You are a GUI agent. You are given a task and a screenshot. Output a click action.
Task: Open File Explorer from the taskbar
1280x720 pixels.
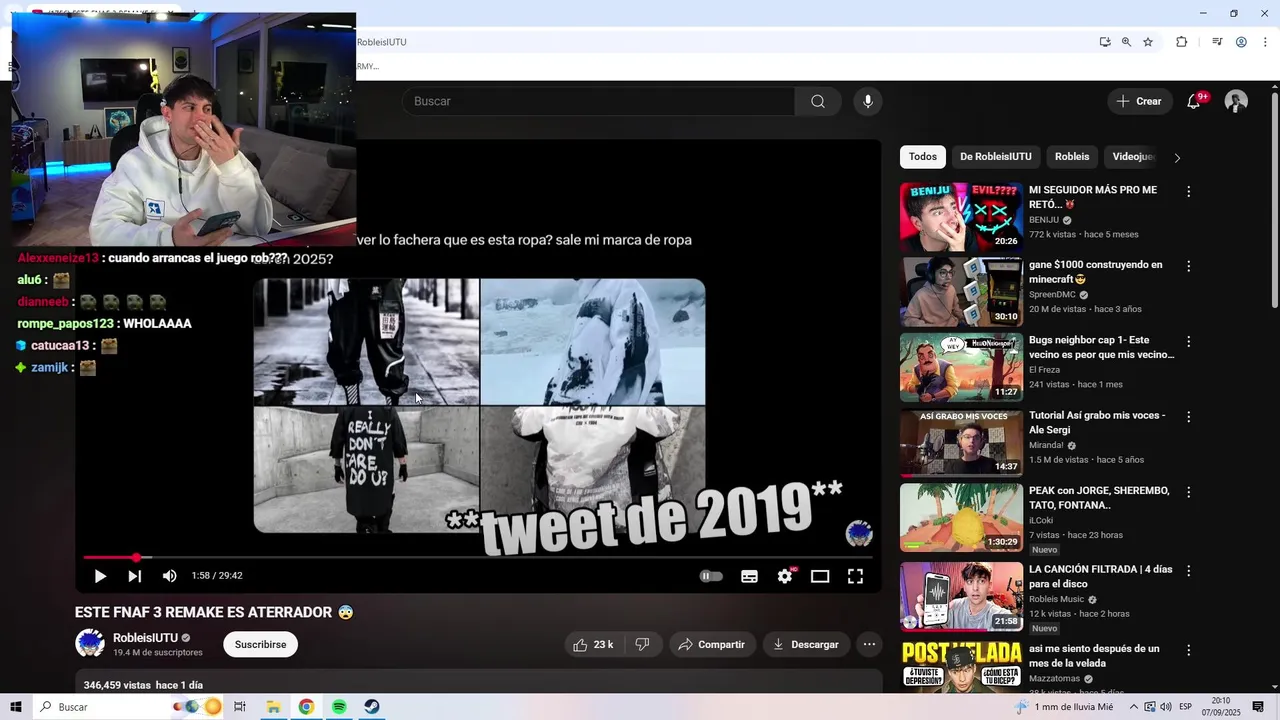pyautogui.click(x=273, y=707)
